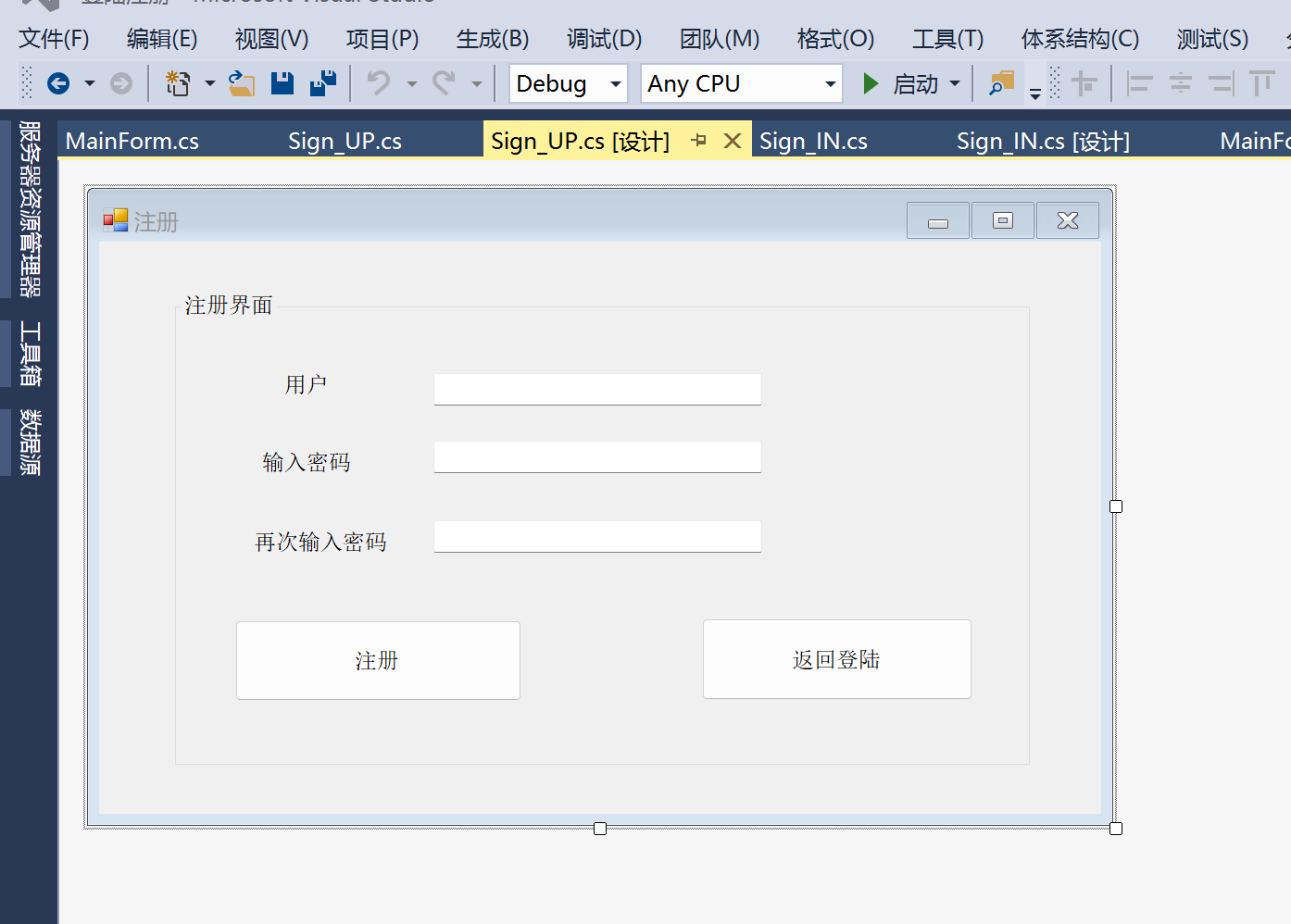Open the 调试(D) menu

pos(604,39)
